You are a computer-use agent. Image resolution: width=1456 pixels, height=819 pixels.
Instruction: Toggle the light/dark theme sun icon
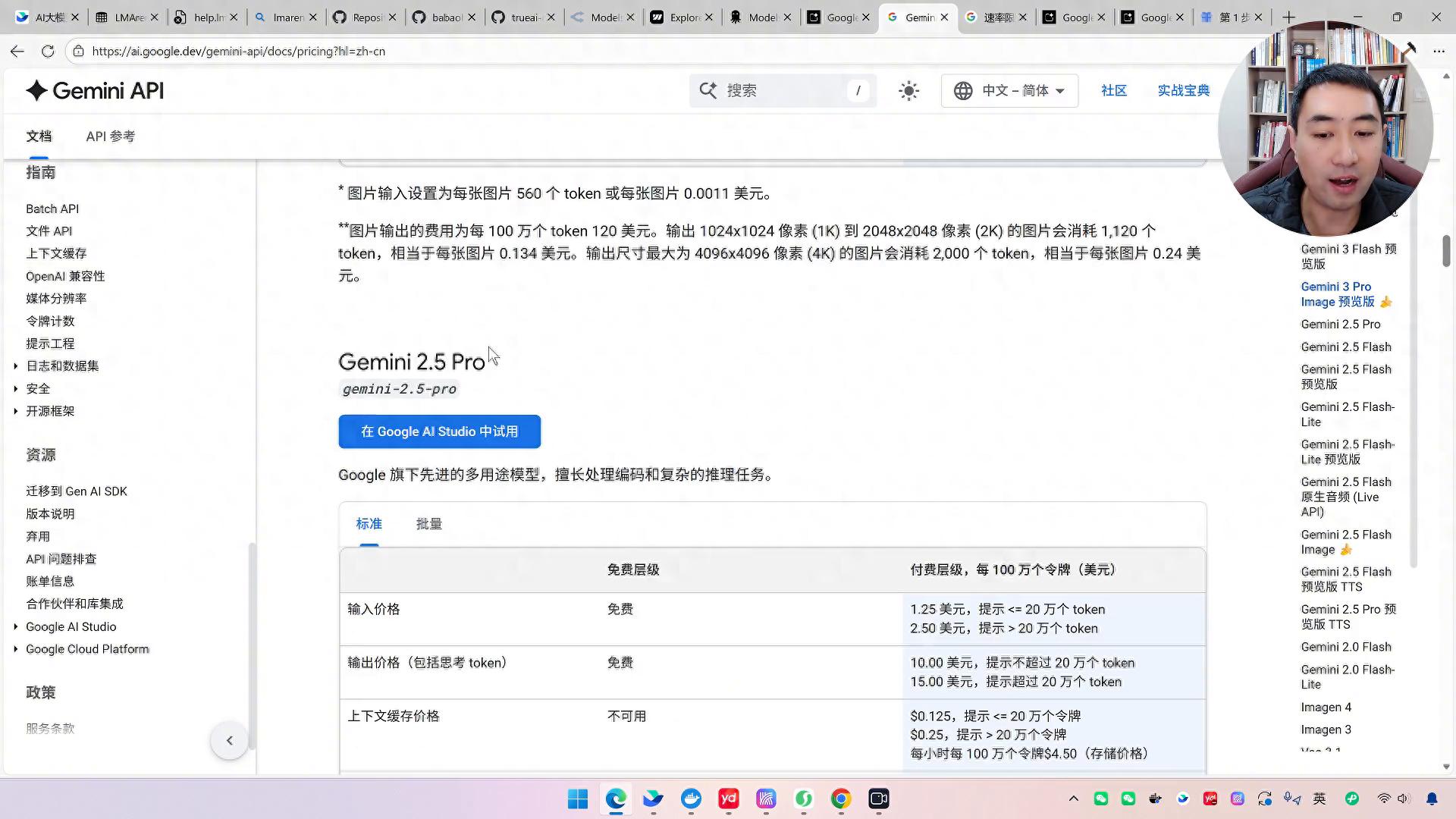click(908, 91)
